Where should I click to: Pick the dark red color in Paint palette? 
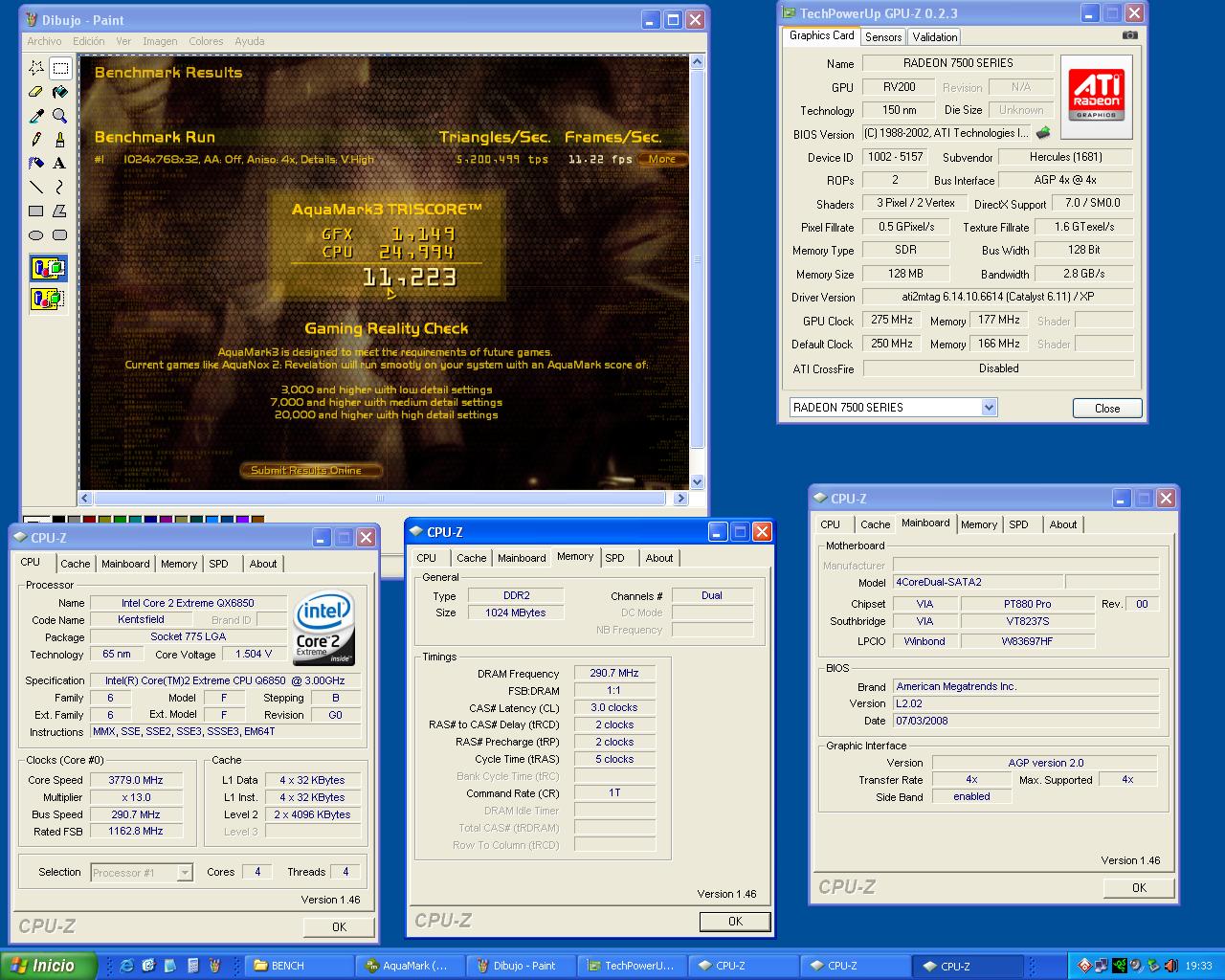[89, 520]
